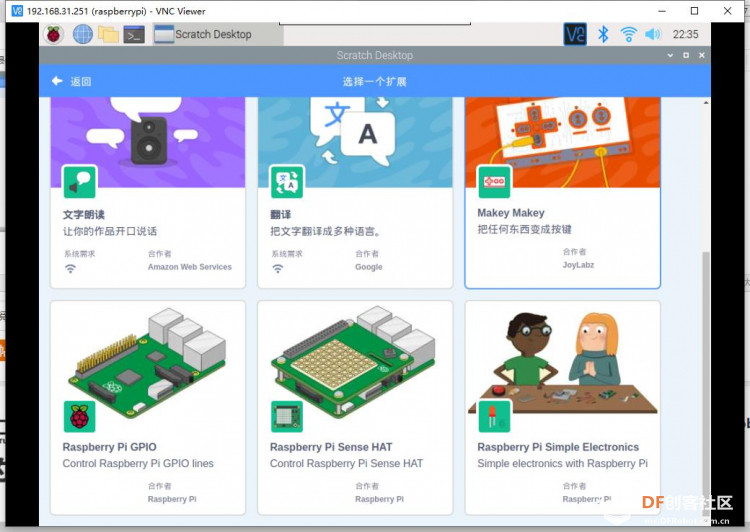Open the file manager folder icon

coord(109,34)
